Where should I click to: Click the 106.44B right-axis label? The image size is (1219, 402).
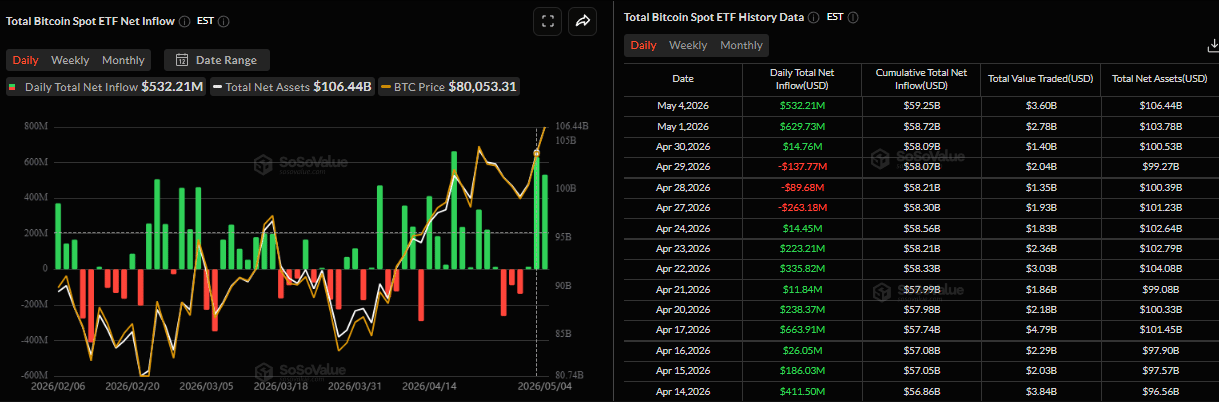(x=571, y=126)
